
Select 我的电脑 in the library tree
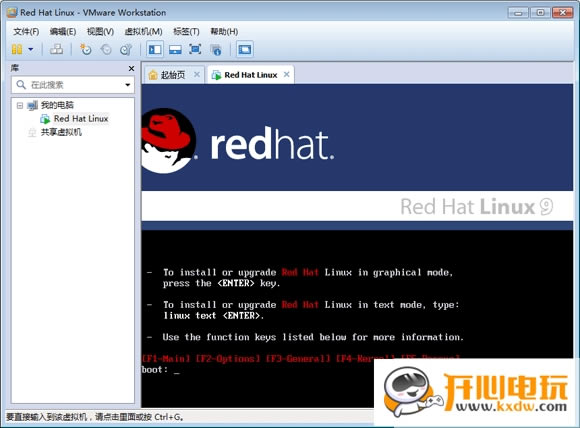[x=57, y=105]
